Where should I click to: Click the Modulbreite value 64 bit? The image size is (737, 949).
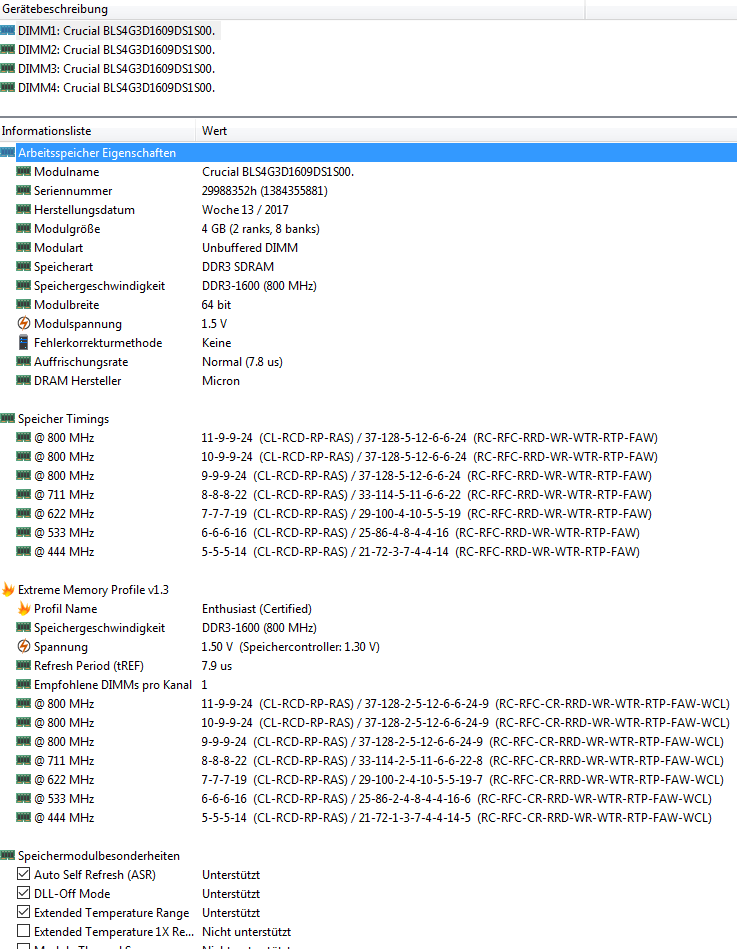(x=216, y=304)
